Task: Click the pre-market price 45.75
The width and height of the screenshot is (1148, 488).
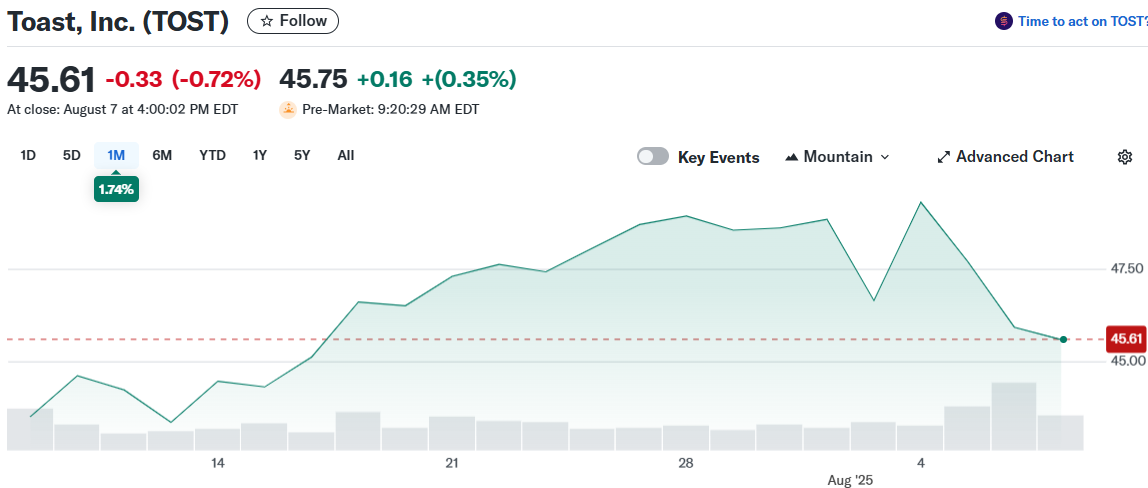Action: pyautogui.click(x=313, y=79)
